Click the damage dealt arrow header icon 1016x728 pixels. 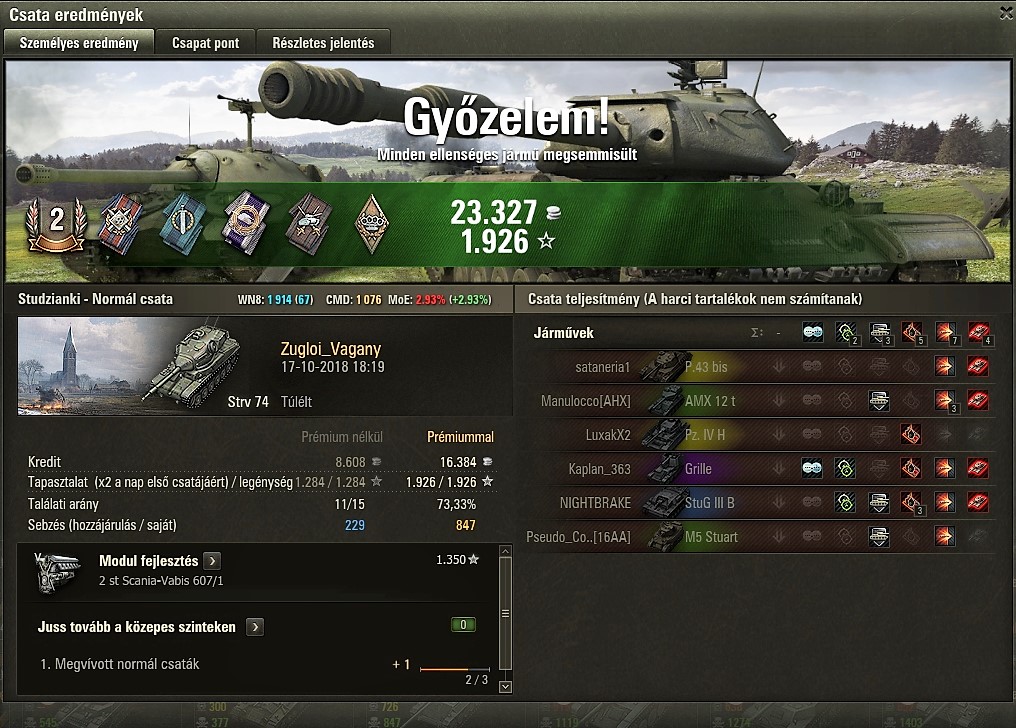pos(945,333)
